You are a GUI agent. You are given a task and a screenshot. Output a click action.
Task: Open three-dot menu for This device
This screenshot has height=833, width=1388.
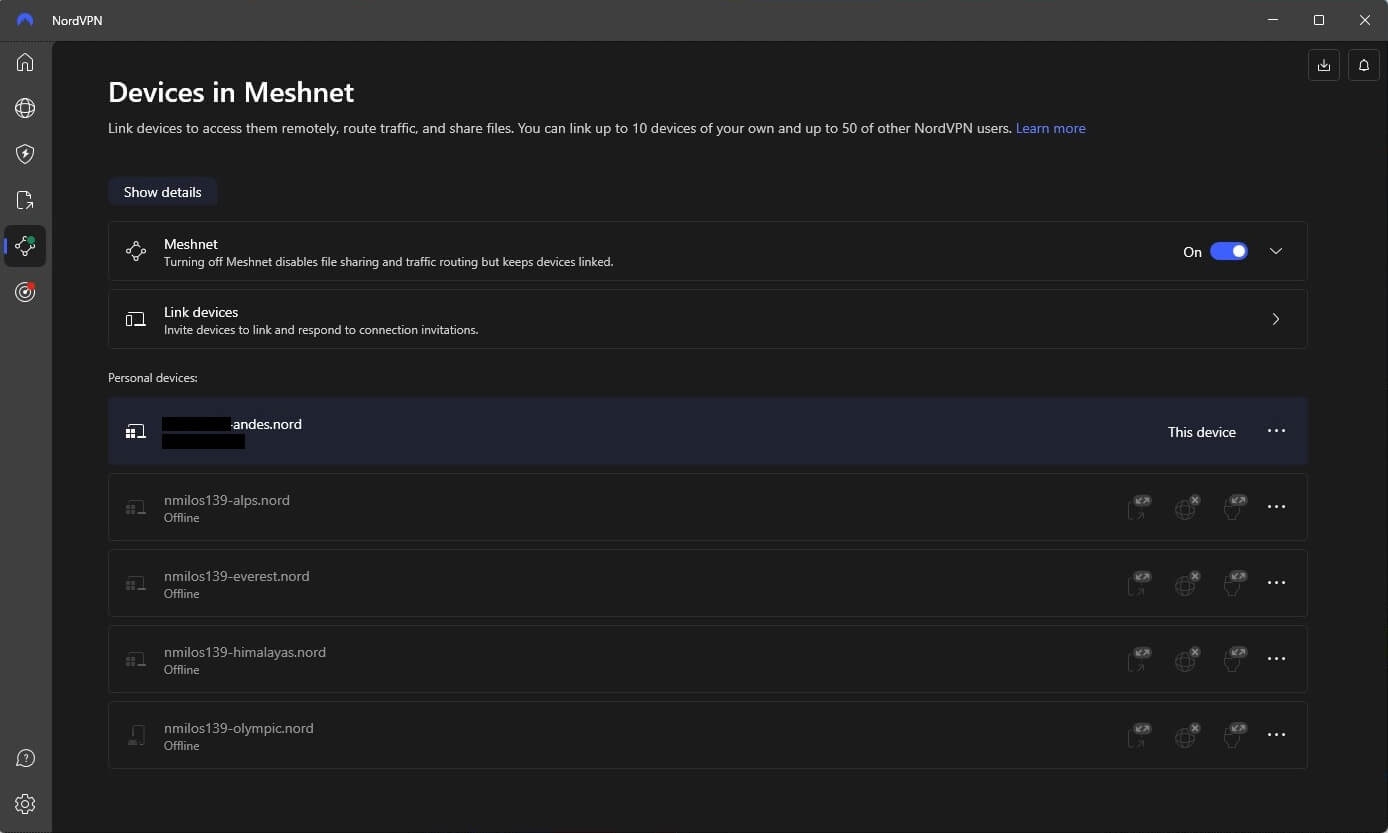click(1276, 431)
